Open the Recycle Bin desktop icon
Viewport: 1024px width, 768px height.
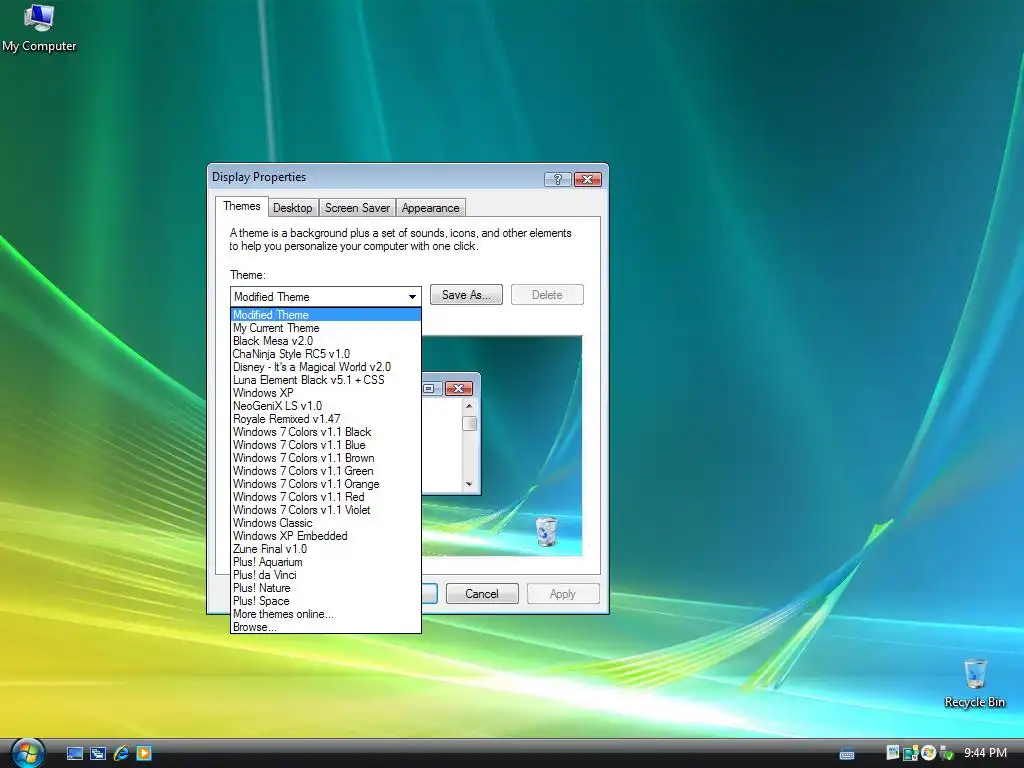[x=974, y=683]
